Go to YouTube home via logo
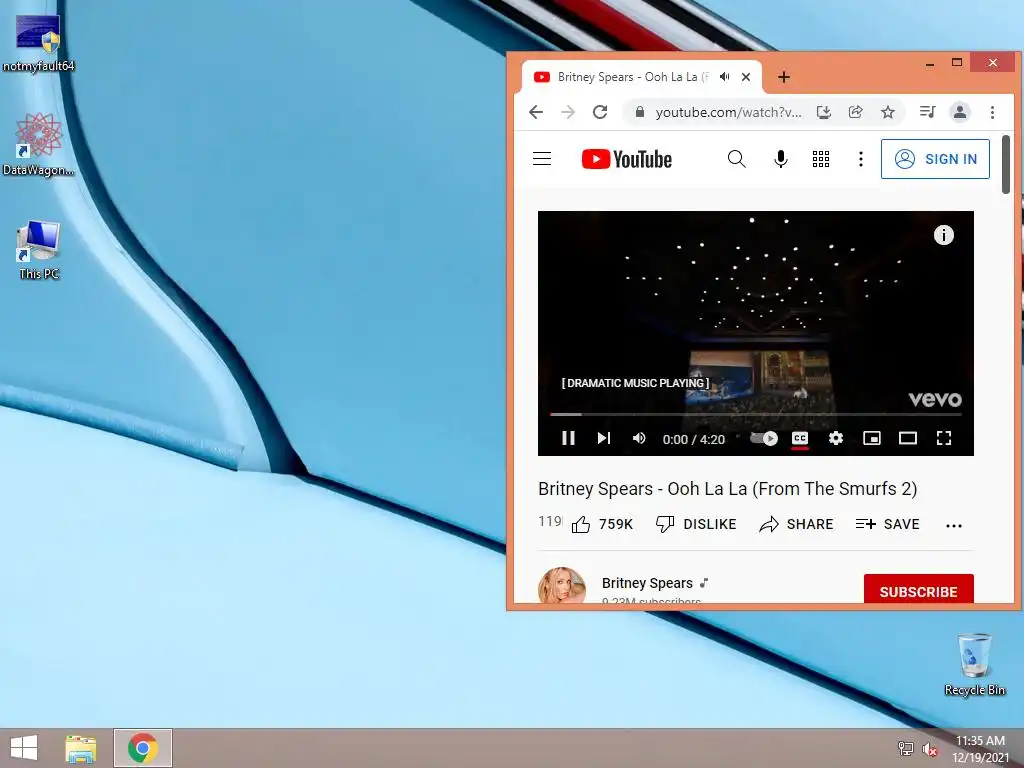1024x768 pixels. (626, 159)
